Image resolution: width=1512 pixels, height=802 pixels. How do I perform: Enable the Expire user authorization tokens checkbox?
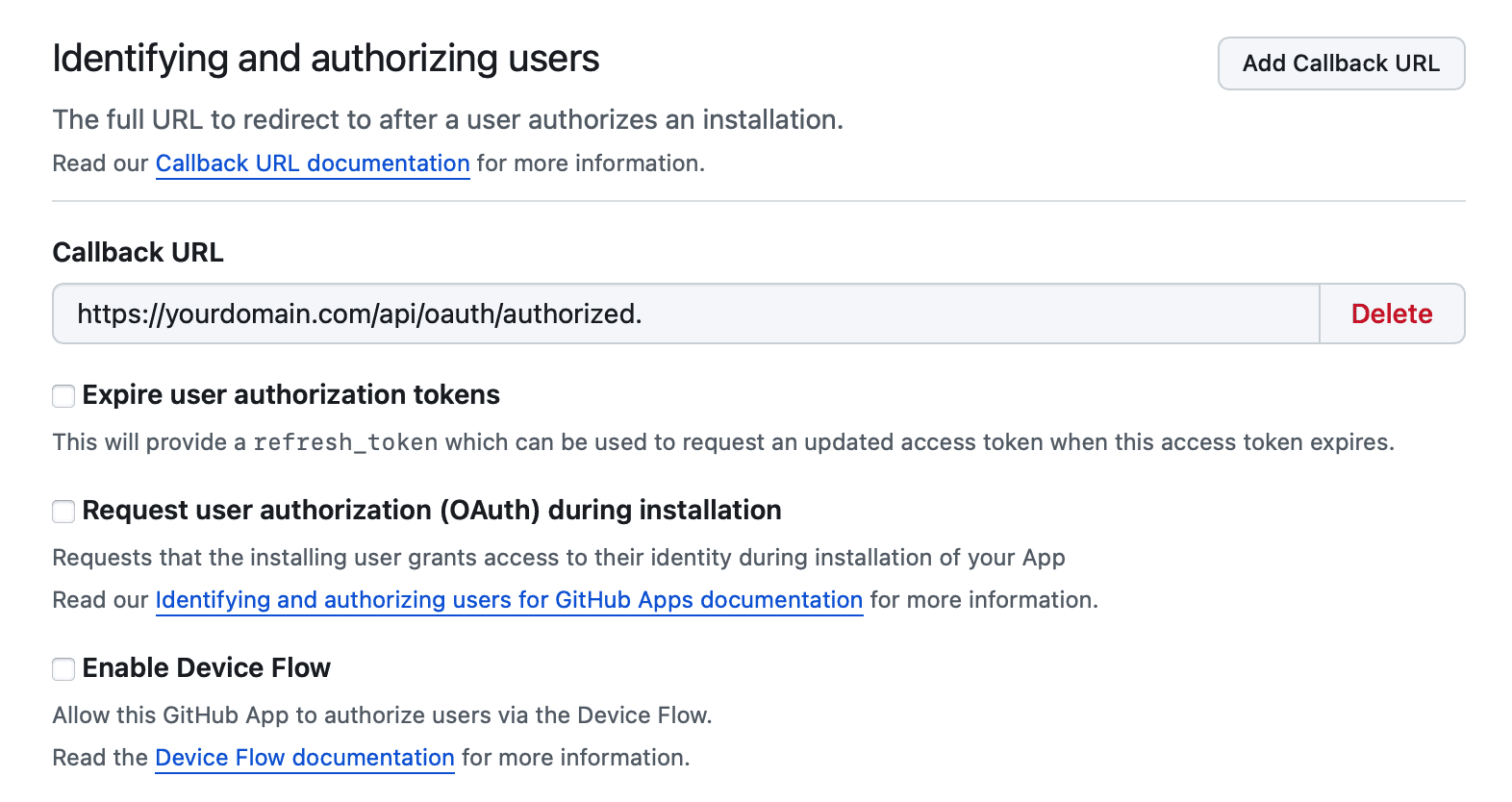coord(63,395)
